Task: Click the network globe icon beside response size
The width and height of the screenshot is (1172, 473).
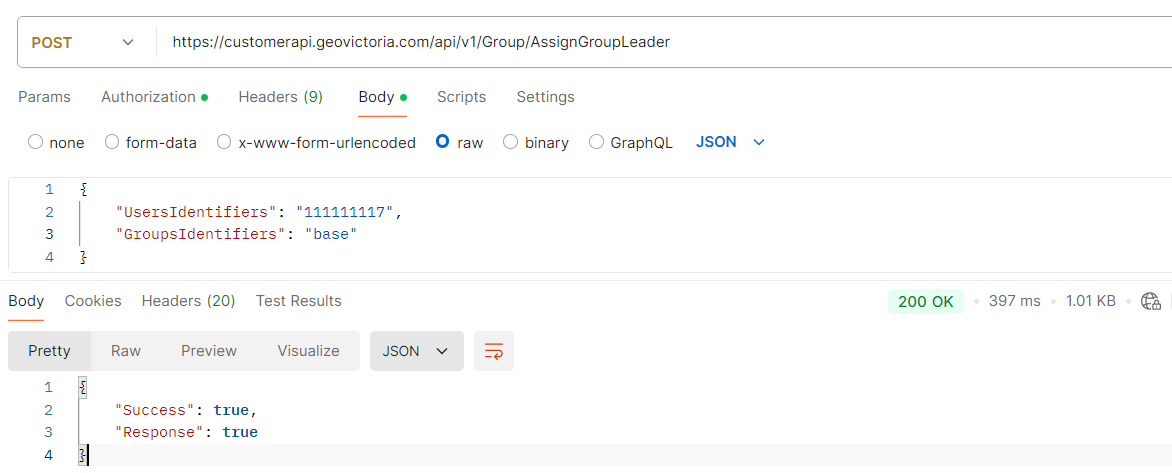Action: coord(1150,301)
